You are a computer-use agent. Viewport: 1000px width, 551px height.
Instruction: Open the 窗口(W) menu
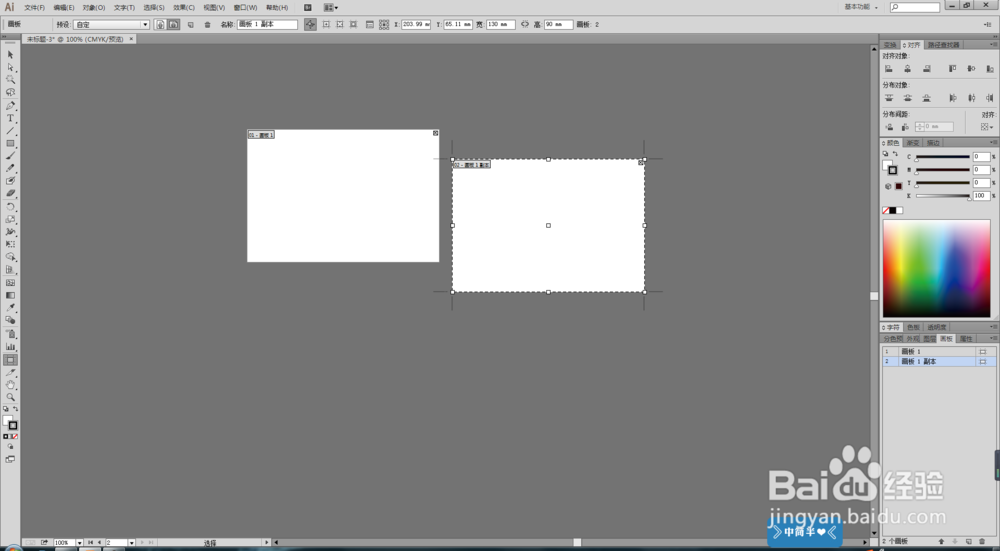click(246, 8)
